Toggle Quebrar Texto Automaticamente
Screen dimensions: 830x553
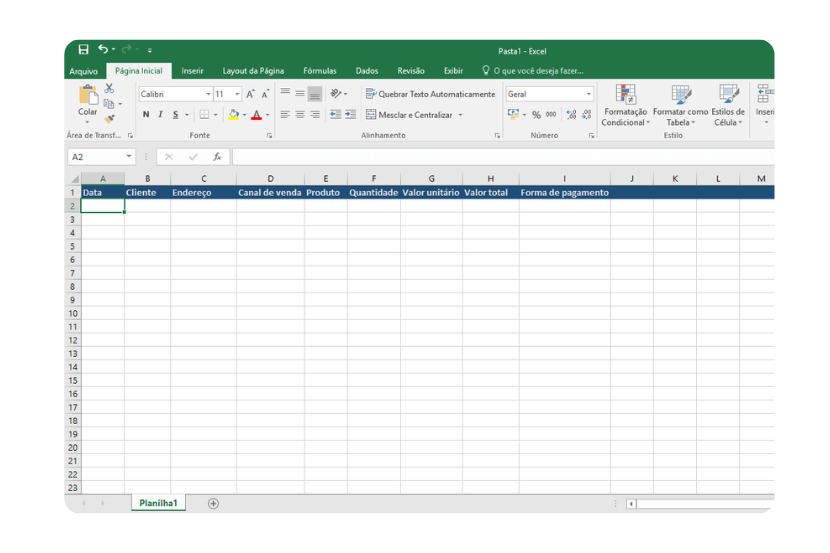[x=430, y=94]
